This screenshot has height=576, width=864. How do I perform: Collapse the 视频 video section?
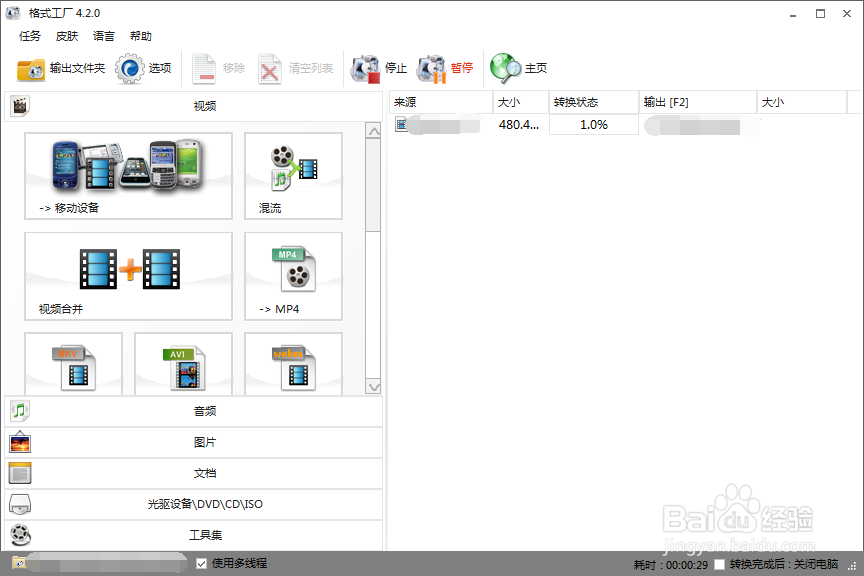click(x=193, y=106)
